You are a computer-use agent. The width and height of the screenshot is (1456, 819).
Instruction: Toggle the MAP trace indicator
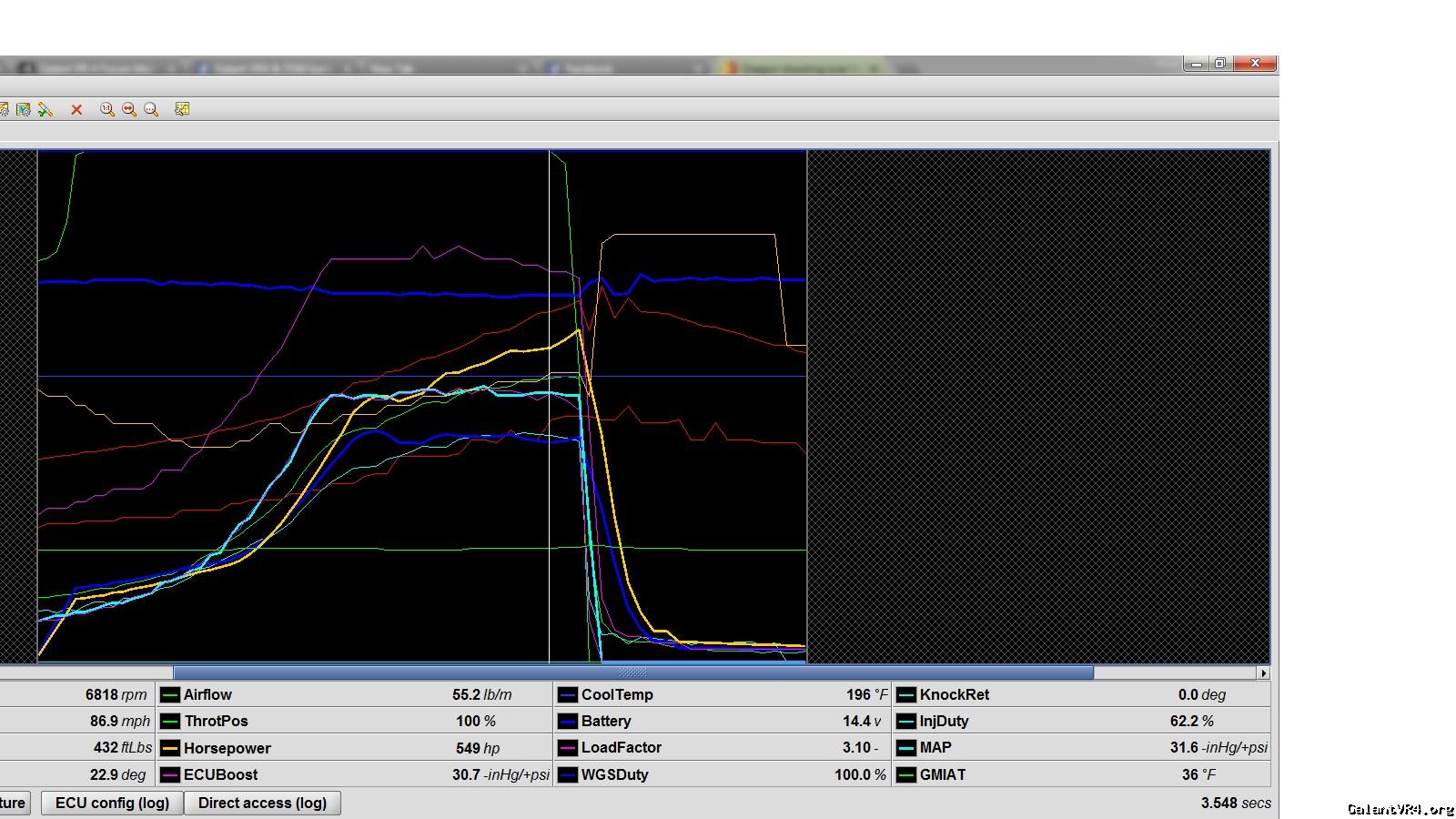click(905, 748)
